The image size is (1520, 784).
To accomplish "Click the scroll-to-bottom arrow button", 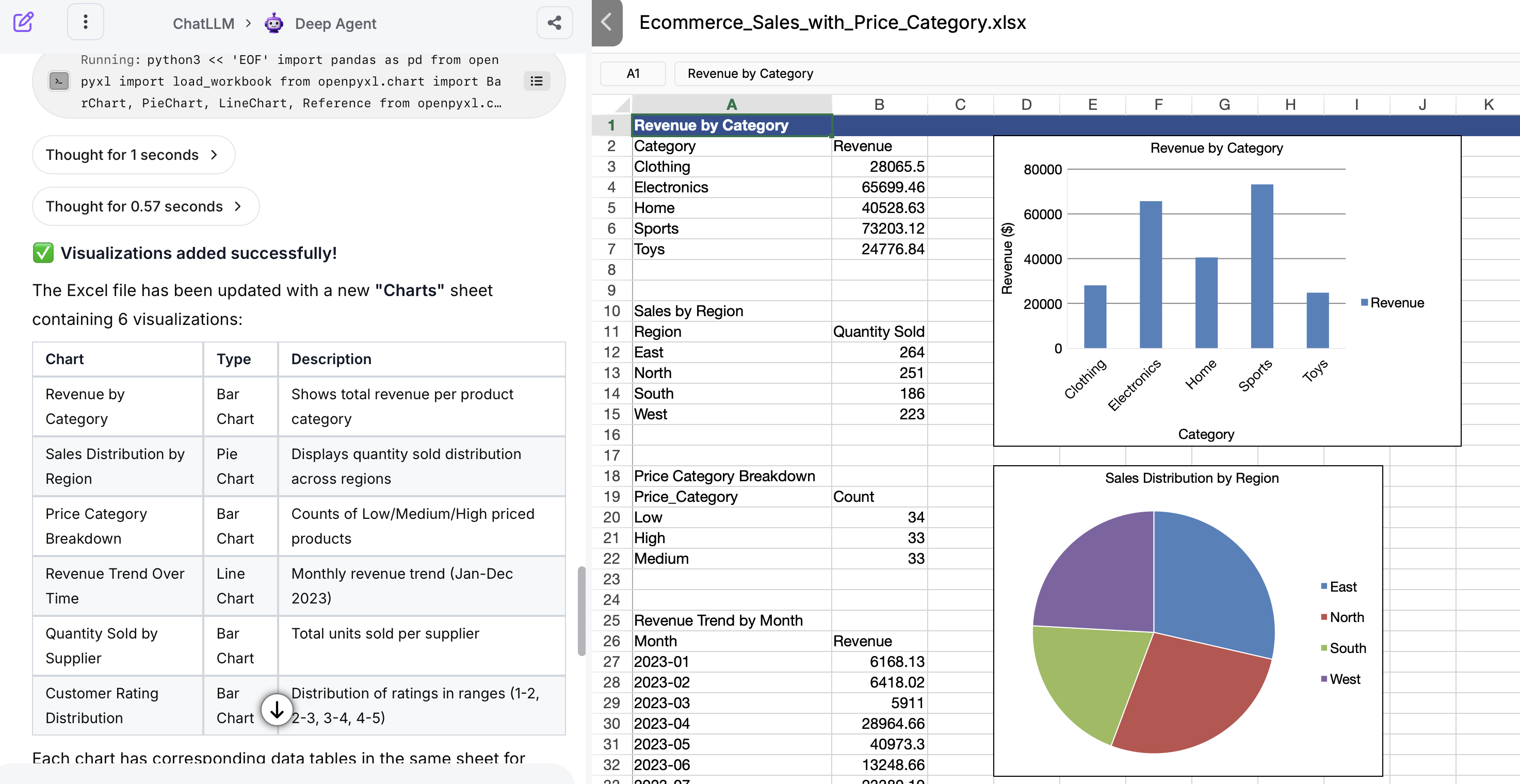I will [x=277, y=710].
